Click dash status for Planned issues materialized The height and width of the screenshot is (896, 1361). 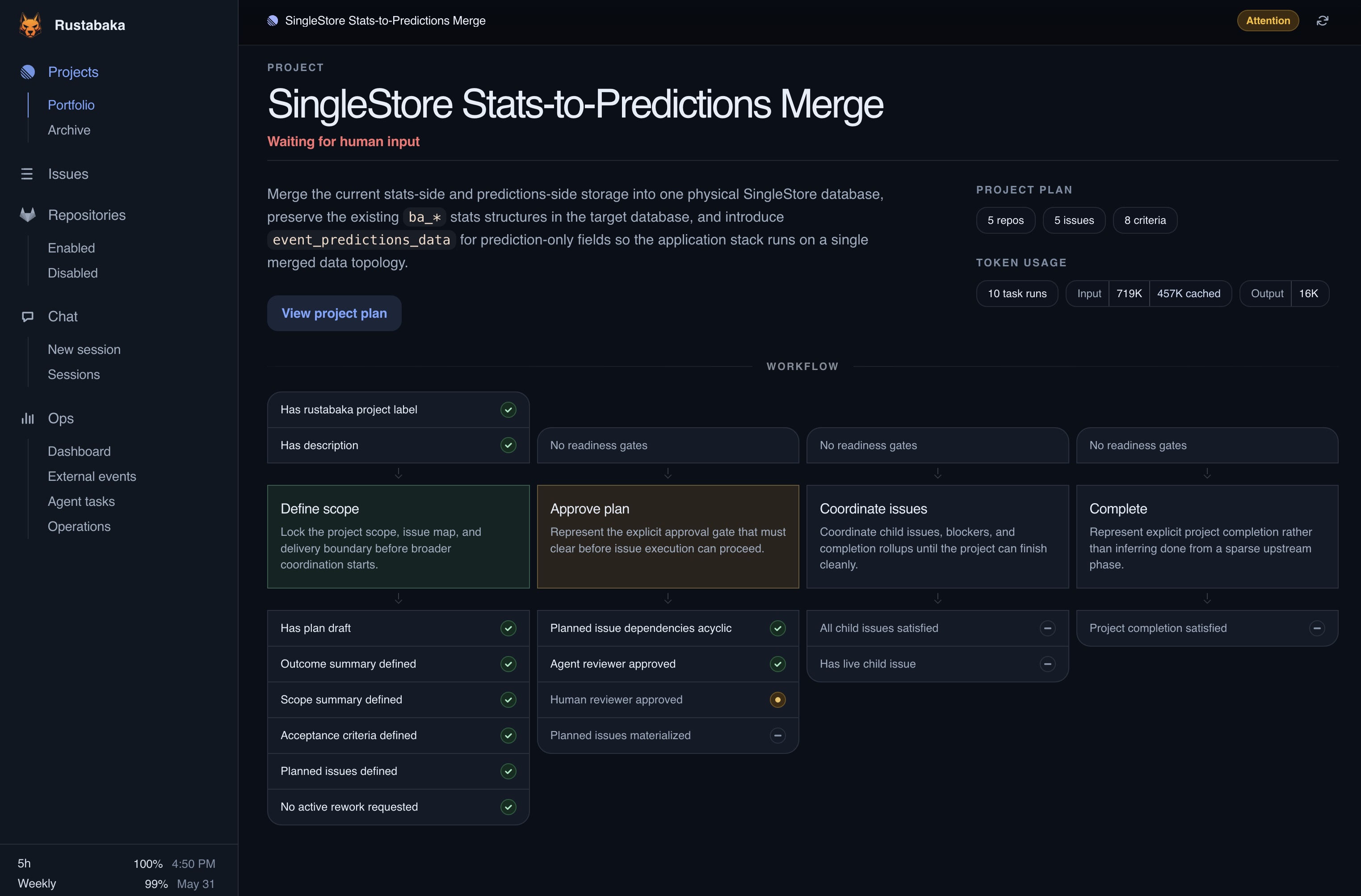(x=778, y=735)
